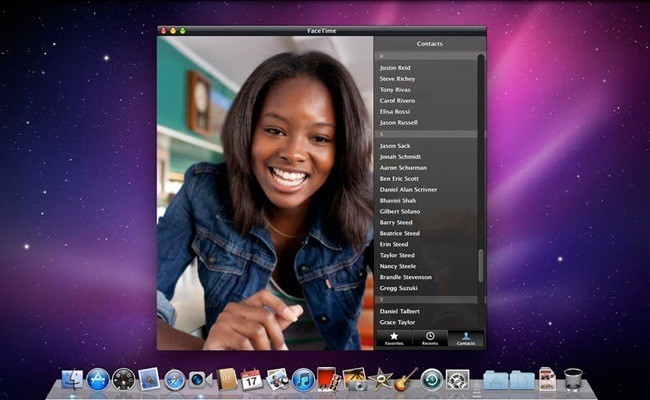
Task: Open the Trash in the Dock
Action: pos(573,379)
